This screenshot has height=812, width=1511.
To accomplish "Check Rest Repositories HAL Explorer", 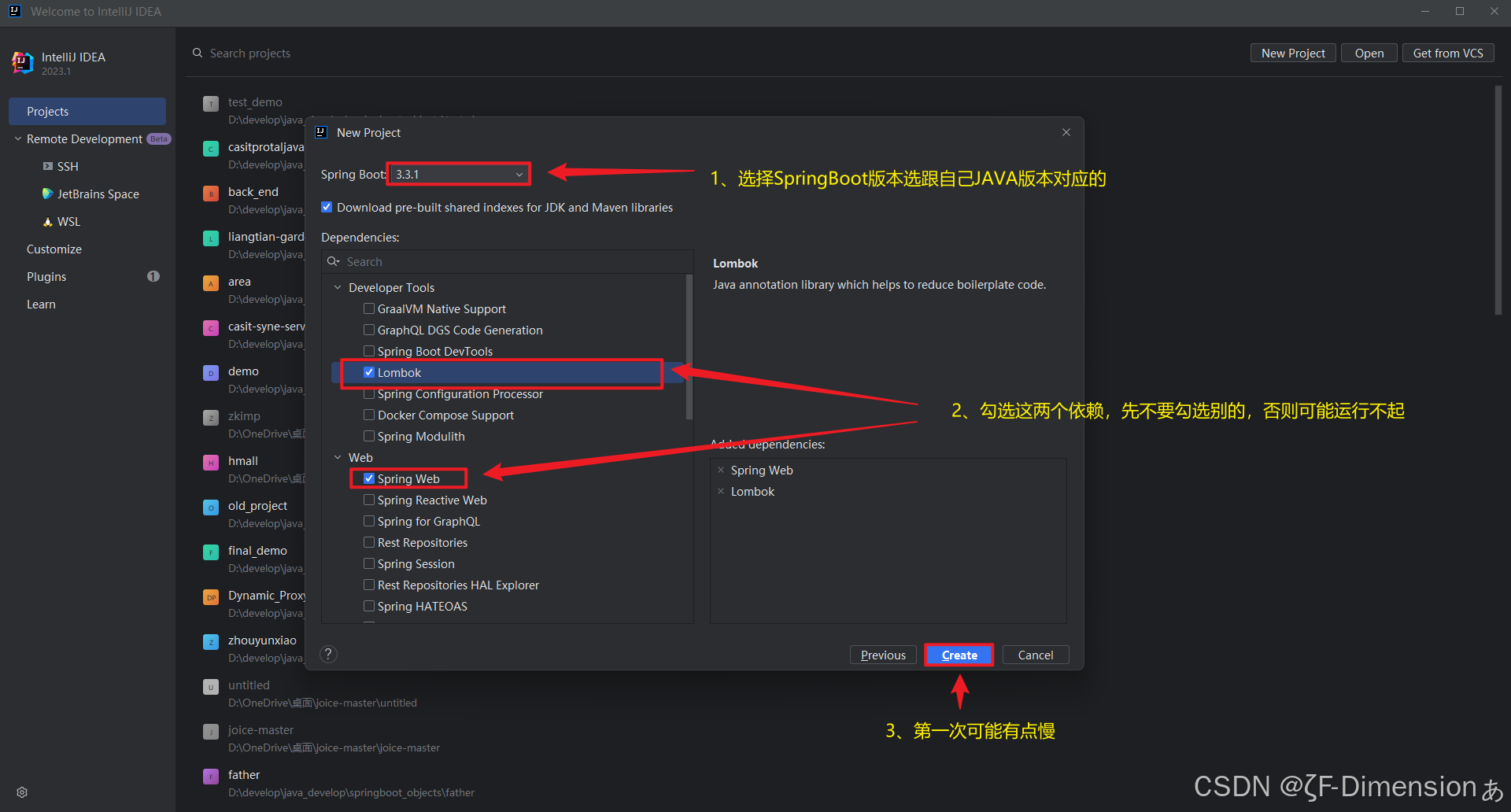I will click(x=369, y=585).
